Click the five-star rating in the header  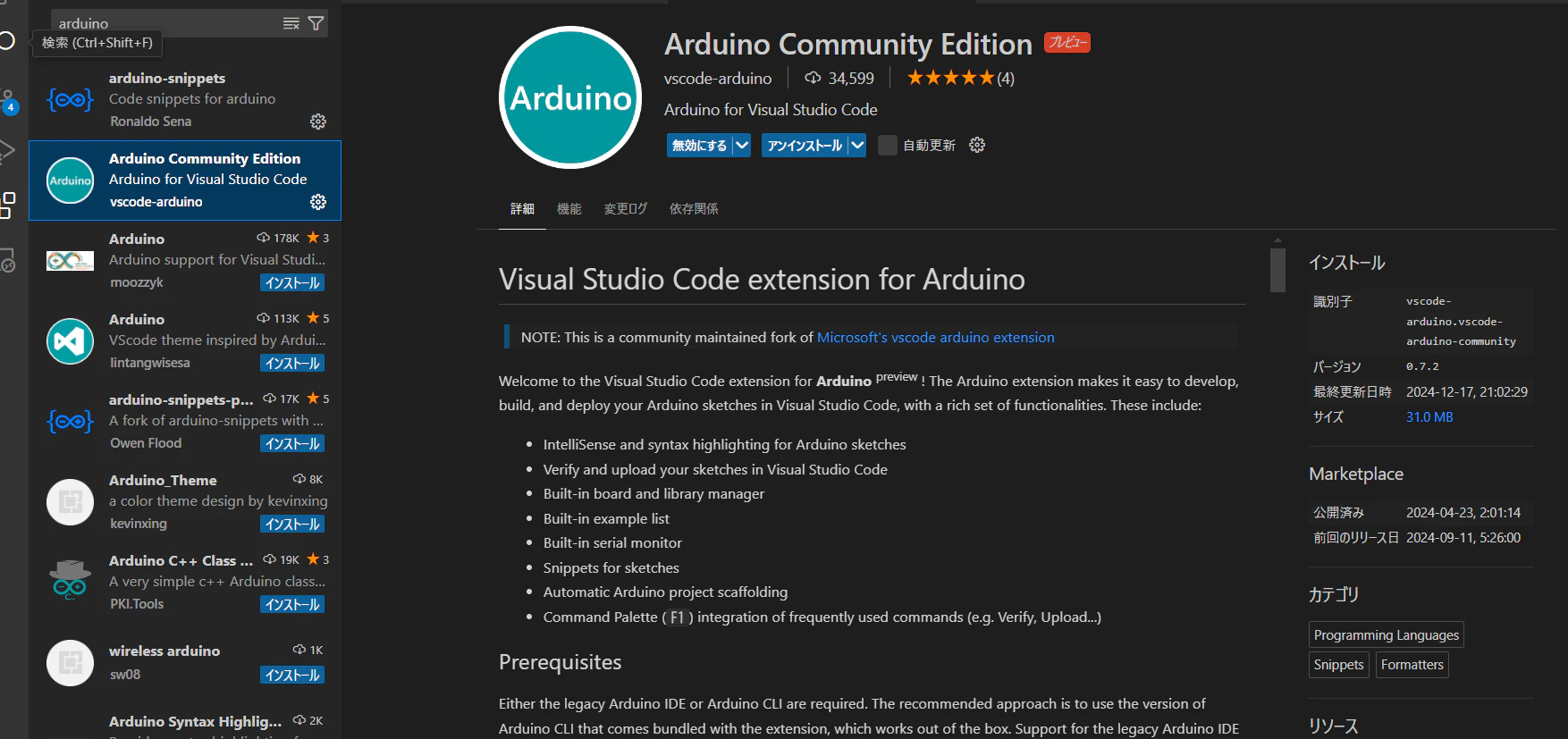950,78
